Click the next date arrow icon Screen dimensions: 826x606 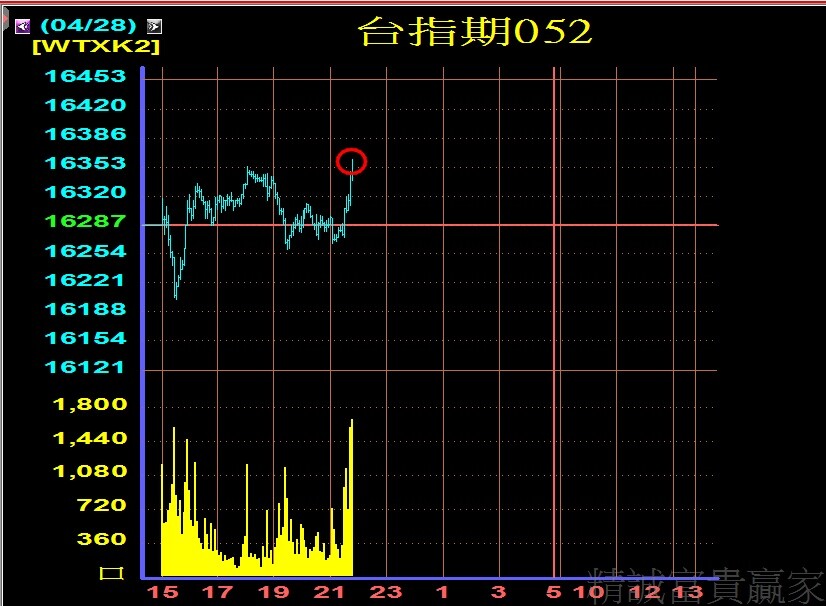click(x=154, y=26)
